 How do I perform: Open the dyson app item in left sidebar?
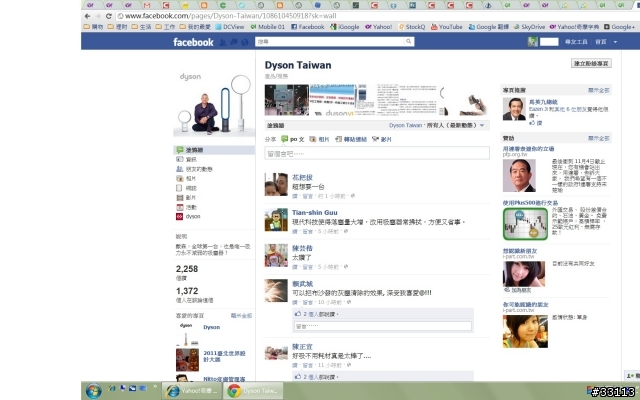[188, 216]
